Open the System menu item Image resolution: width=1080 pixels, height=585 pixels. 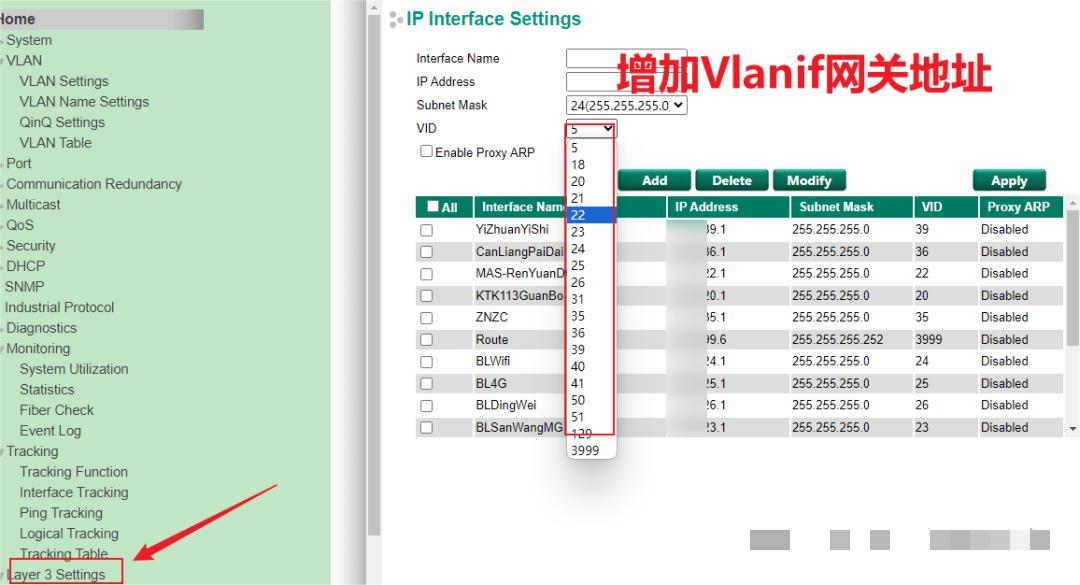click(x=29, y=40)
